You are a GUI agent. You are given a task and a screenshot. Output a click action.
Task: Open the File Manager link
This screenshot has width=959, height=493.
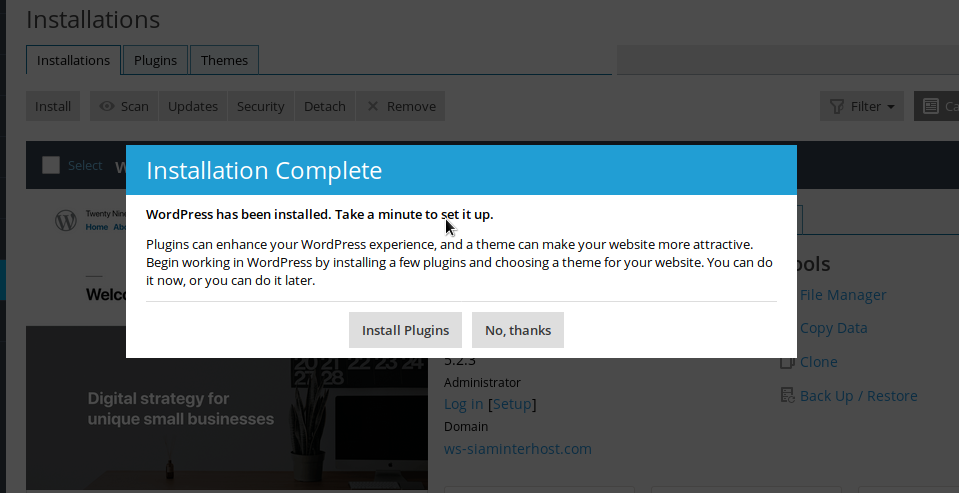coord(842,295)
